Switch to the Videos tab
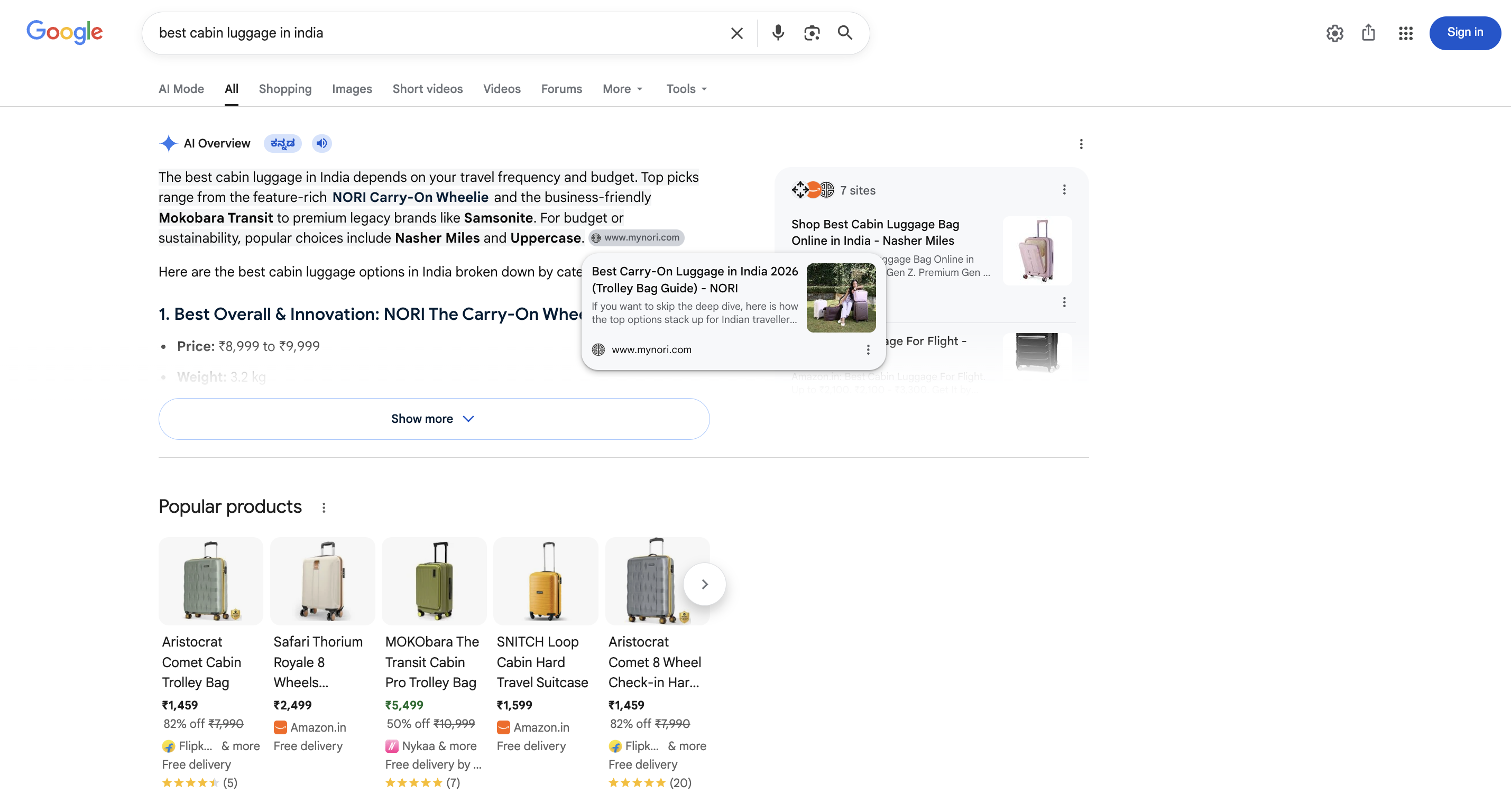 [502, 89]
